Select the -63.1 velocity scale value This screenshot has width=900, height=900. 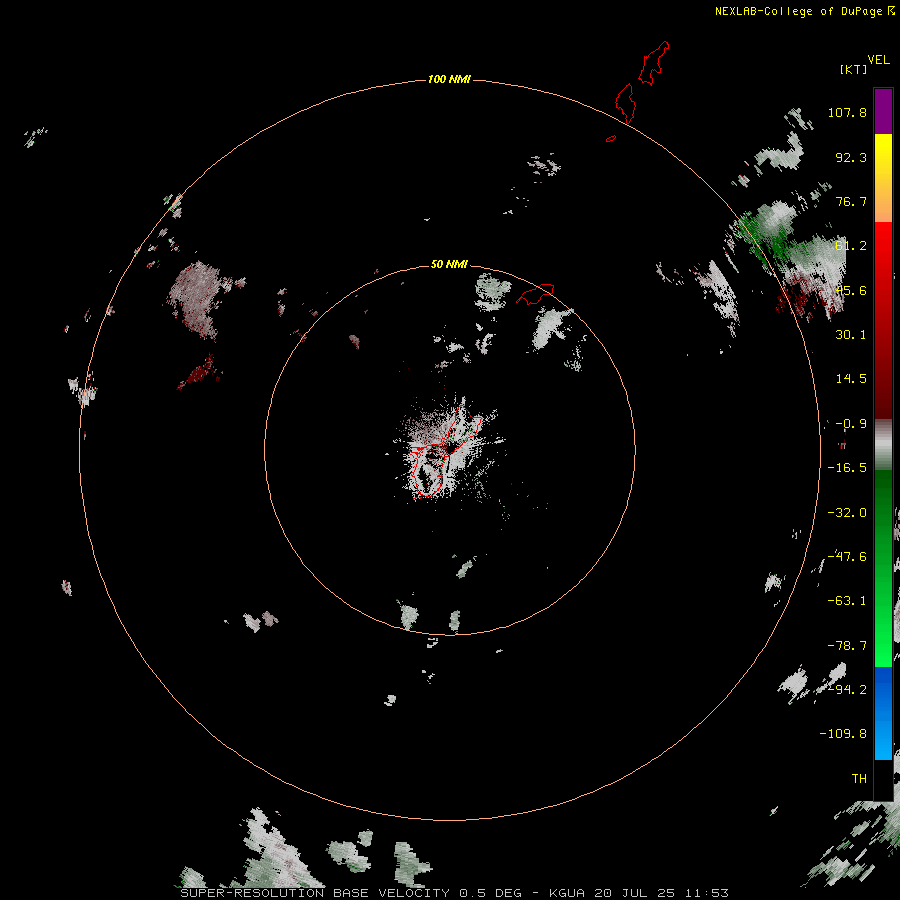(847, 601)
